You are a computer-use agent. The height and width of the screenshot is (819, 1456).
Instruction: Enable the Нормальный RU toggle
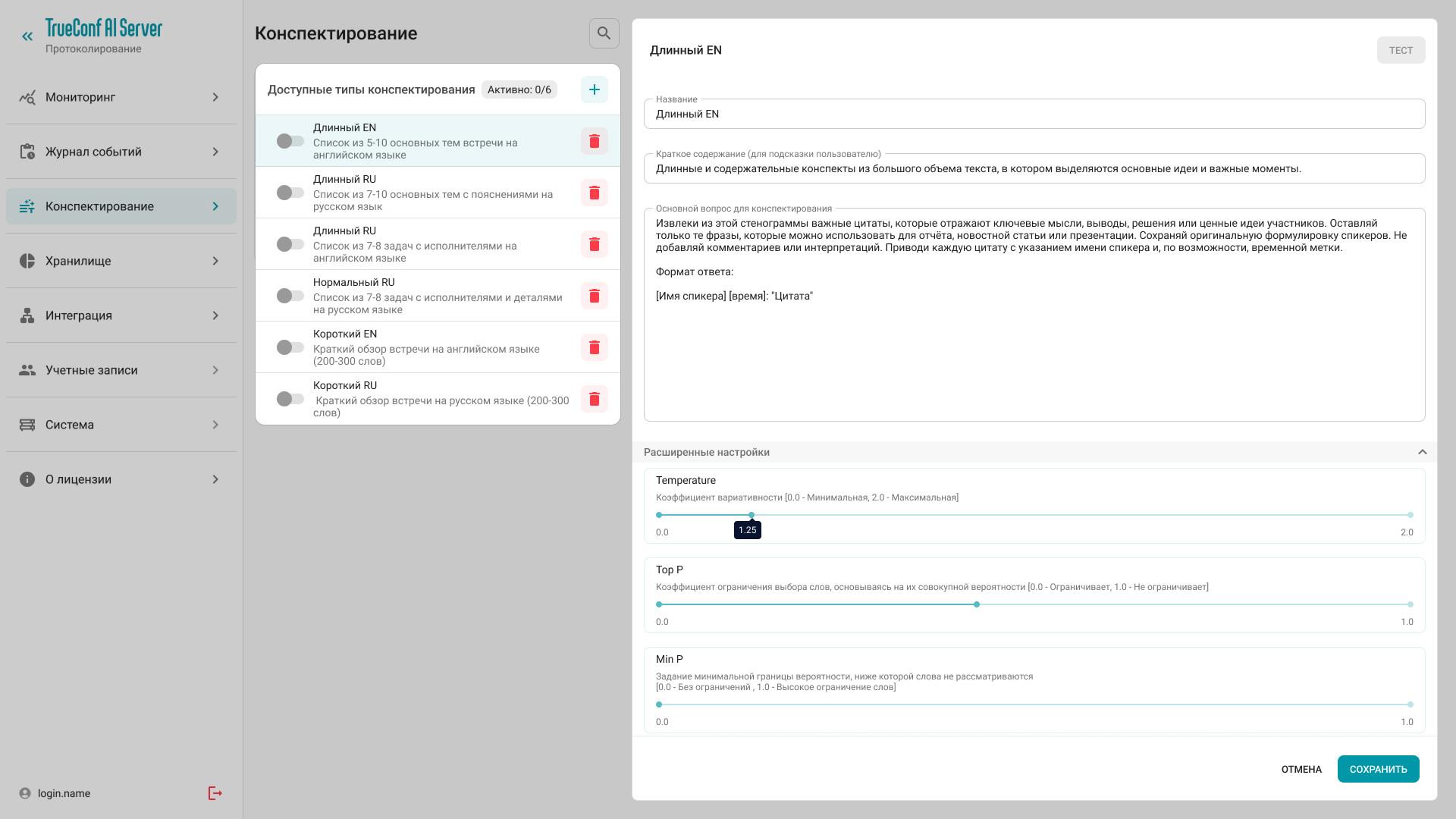click(x=290, y=296)
